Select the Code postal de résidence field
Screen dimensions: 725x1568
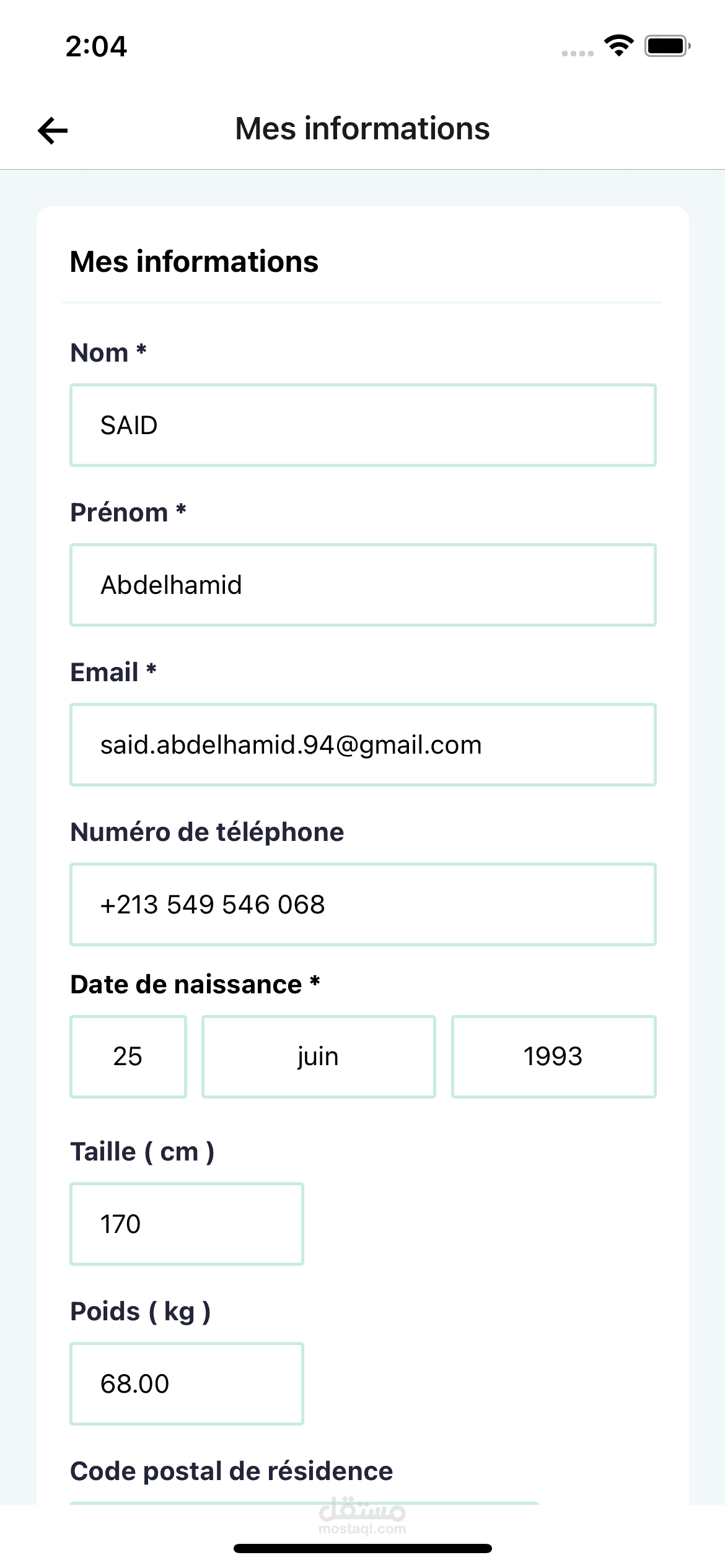coord(304,1503)
